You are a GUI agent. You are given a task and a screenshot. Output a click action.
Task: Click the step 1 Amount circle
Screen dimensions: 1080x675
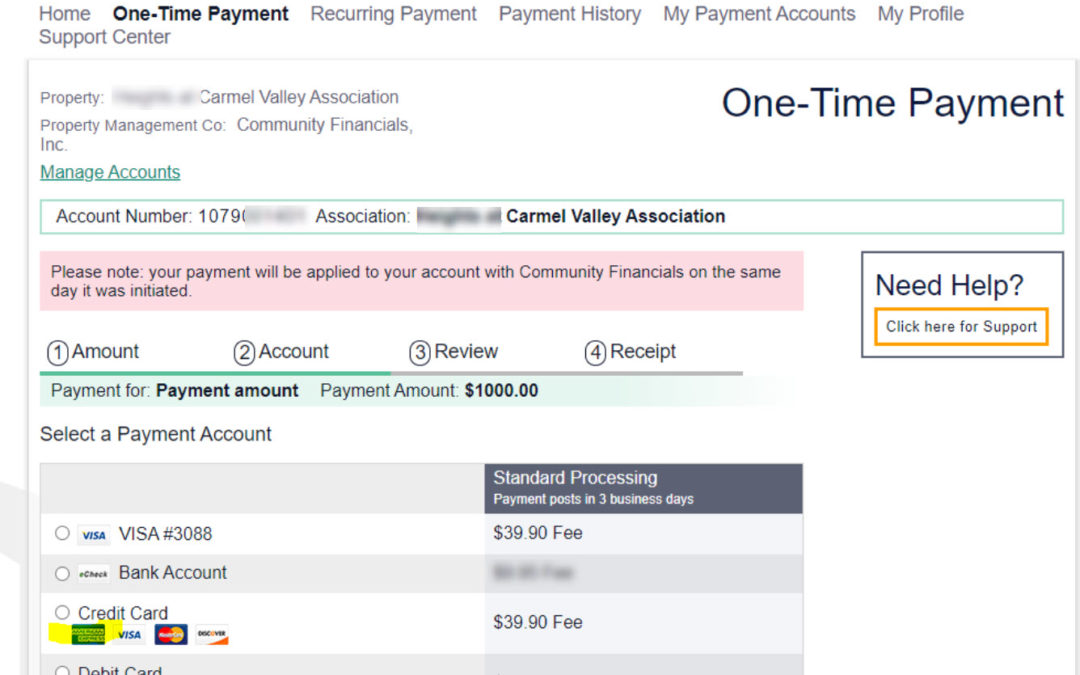tap(58, 353)
